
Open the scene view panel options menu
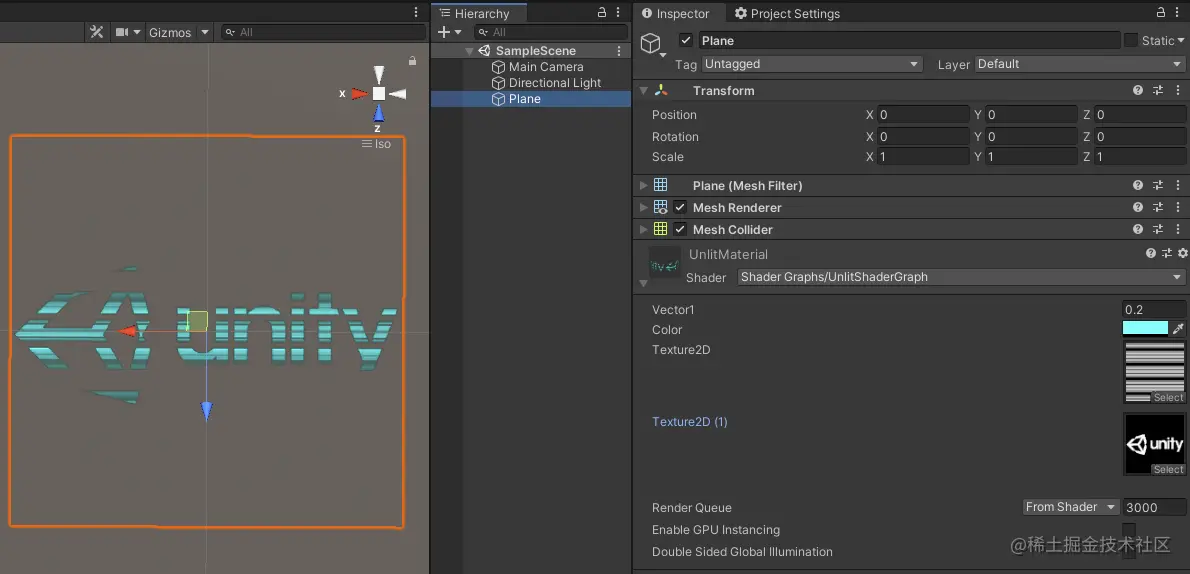pos(415,12)
